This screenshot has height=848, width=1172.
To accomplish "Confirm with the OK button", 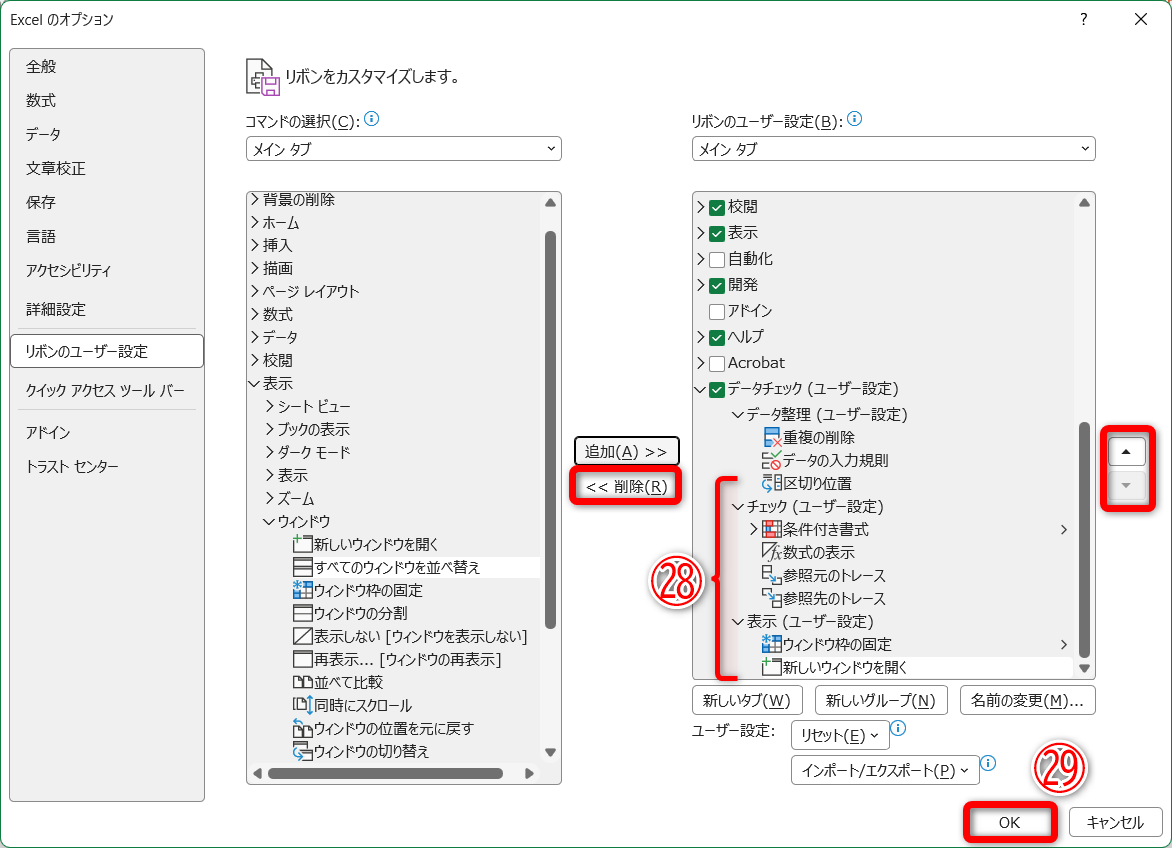I will [1009, 822].
